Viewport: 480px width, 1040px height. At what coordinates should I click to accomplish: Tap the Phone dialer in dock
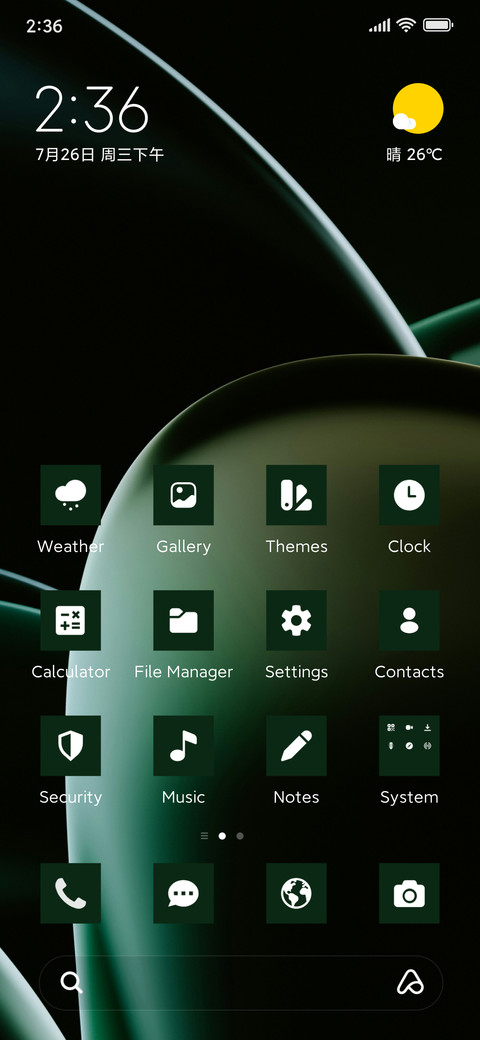coord(70,893)
